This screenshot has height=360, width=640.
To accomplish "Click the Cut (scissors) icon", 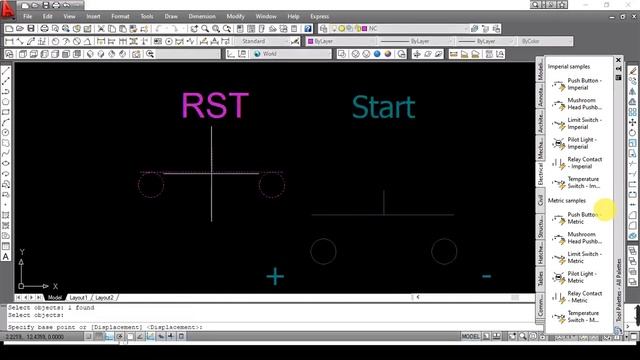I will (x=101, y=29).
